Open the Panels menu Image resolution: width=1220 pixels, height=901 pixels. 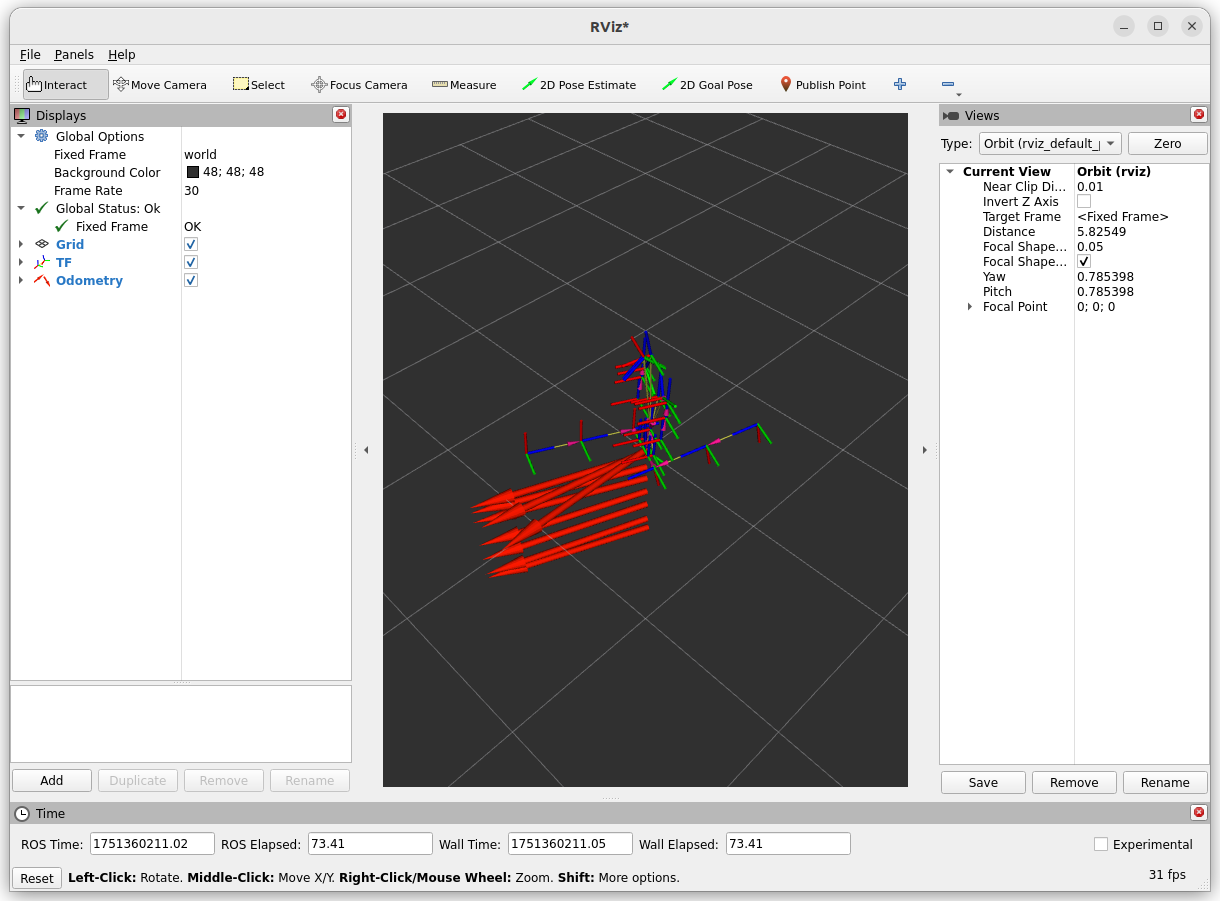click(74, 54)
